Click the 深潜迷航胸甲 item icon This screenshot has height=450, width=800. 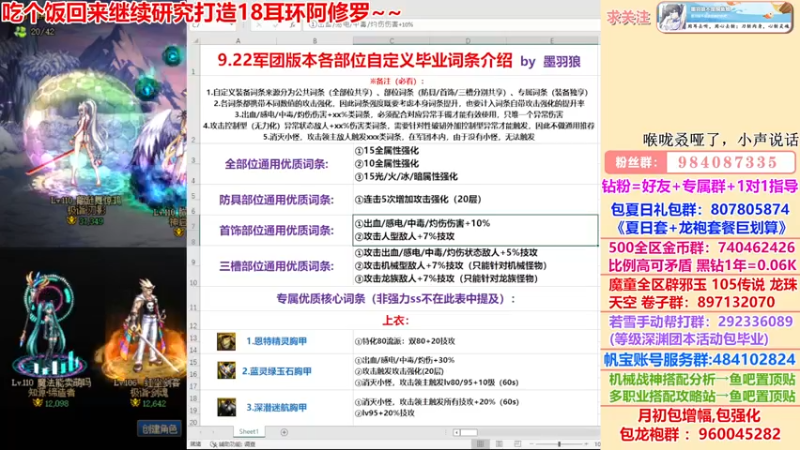tap(226, 407)
